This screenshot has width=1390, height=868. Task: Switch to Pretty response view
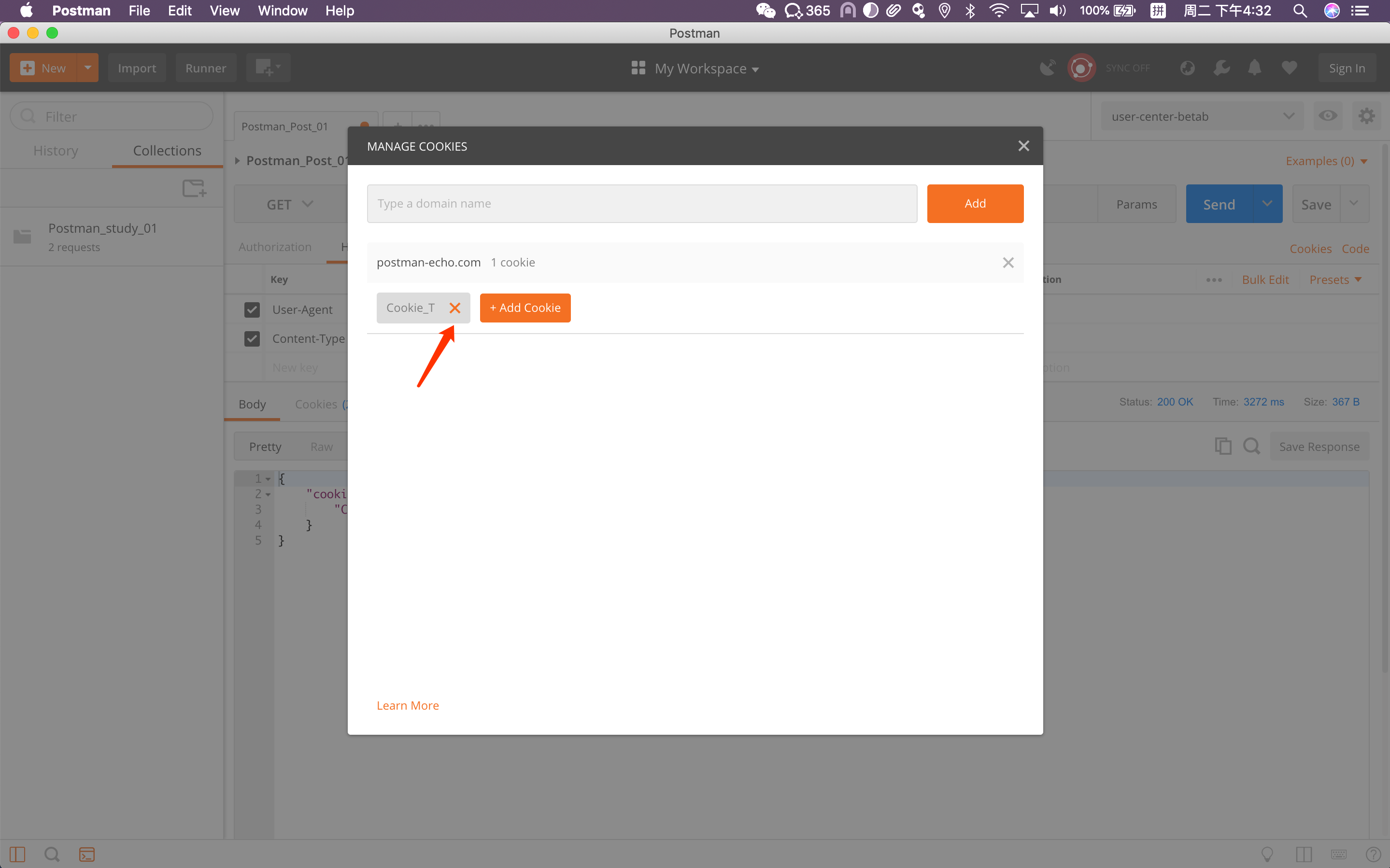coord(265,447)
